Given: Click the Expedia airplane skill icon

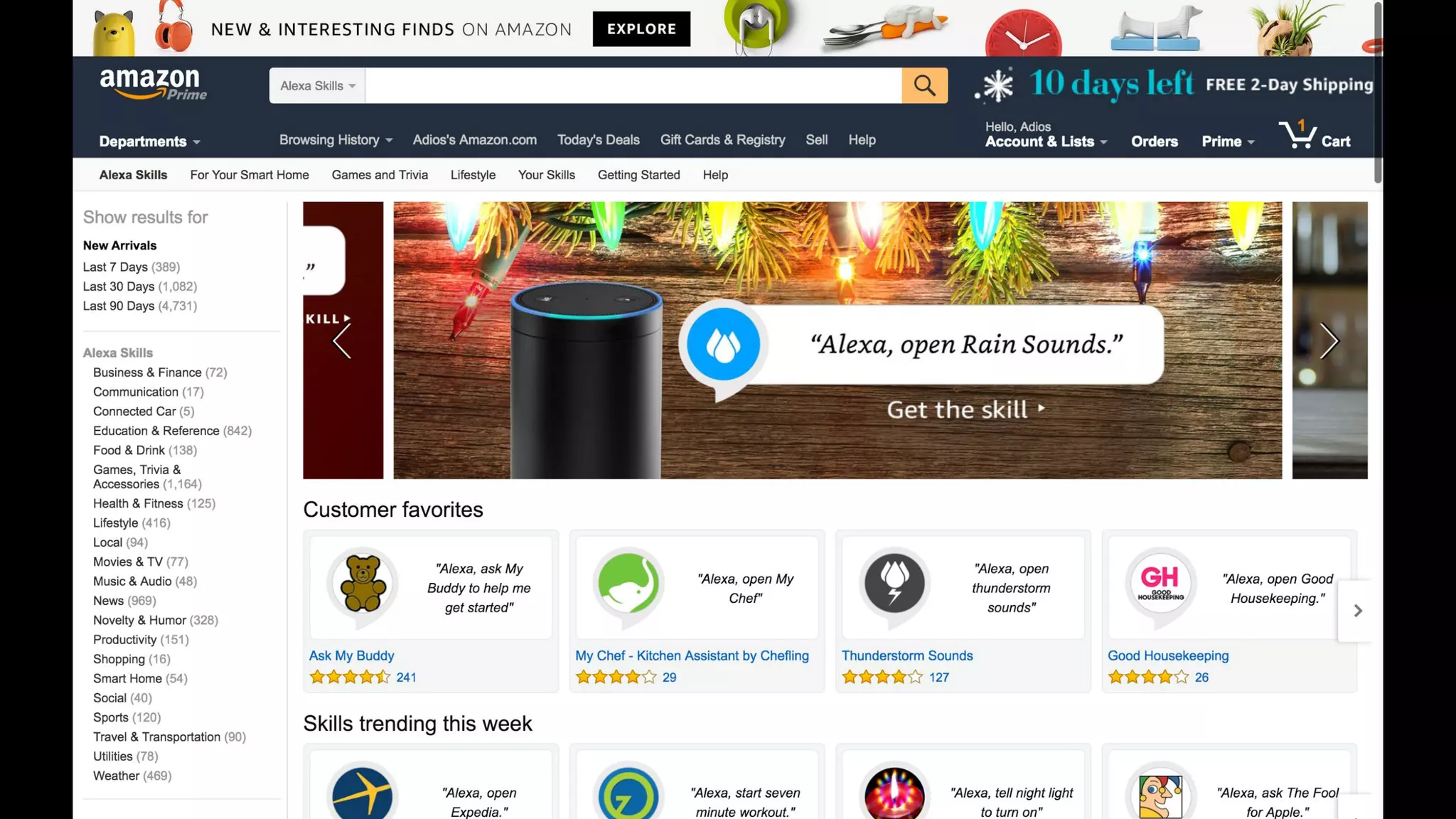Looking at the screenshot, I should coord(363,793).
